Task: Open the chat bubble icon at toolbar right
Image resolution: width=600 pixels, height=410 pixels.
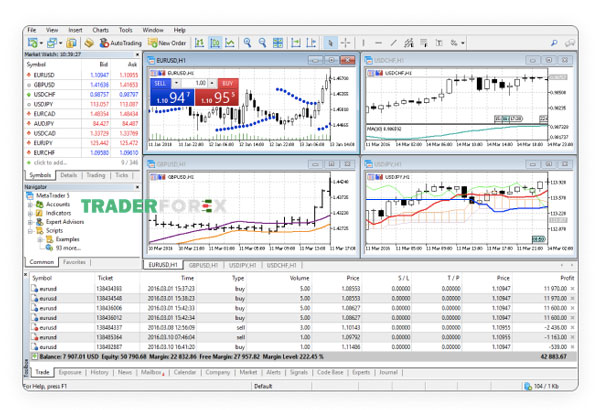Action: coord(569,43)
